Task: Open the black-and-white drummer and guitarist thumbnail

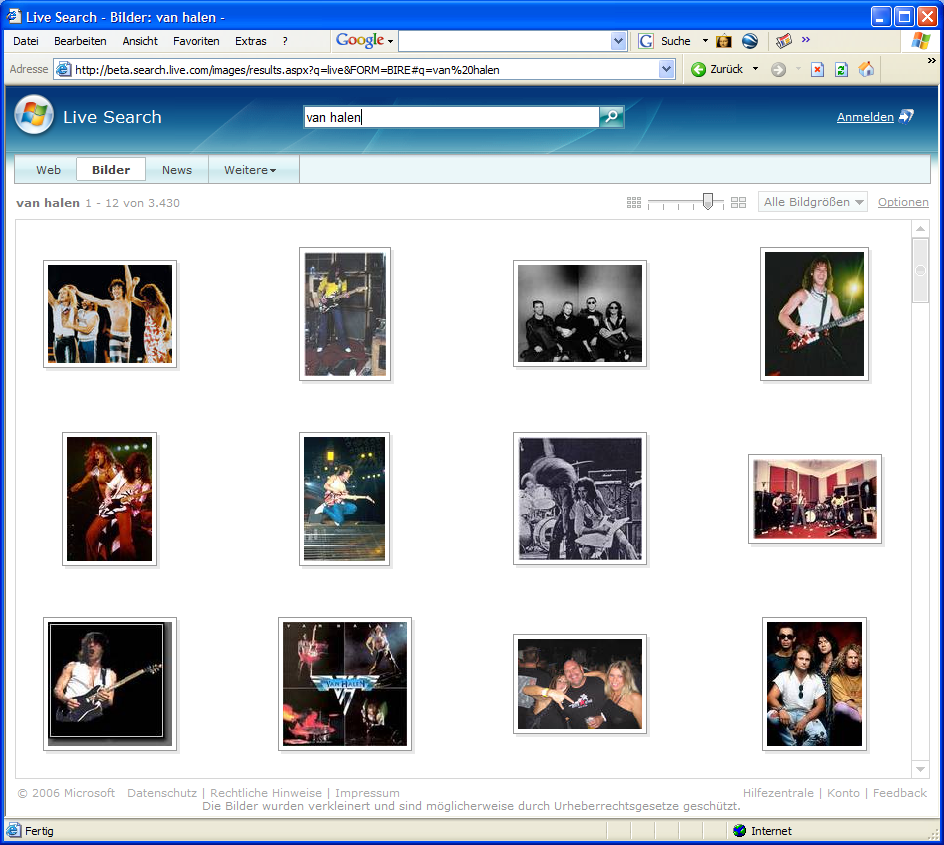Action: click(x=580, y=498)
